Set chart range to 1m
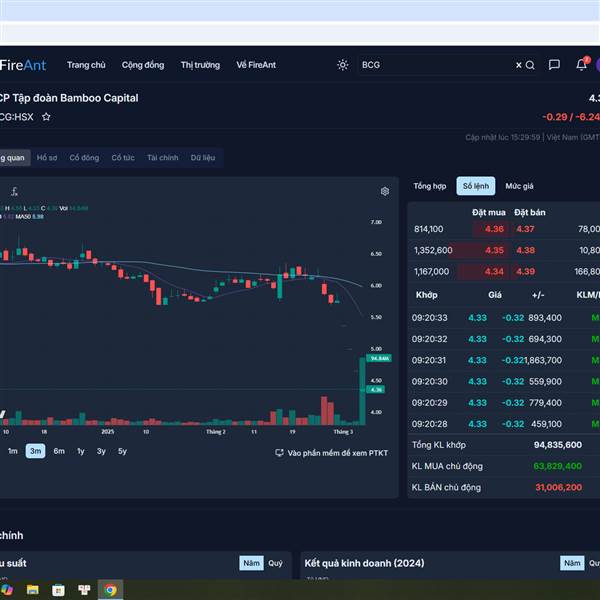600x600 pixels. [x=13, y=451]
